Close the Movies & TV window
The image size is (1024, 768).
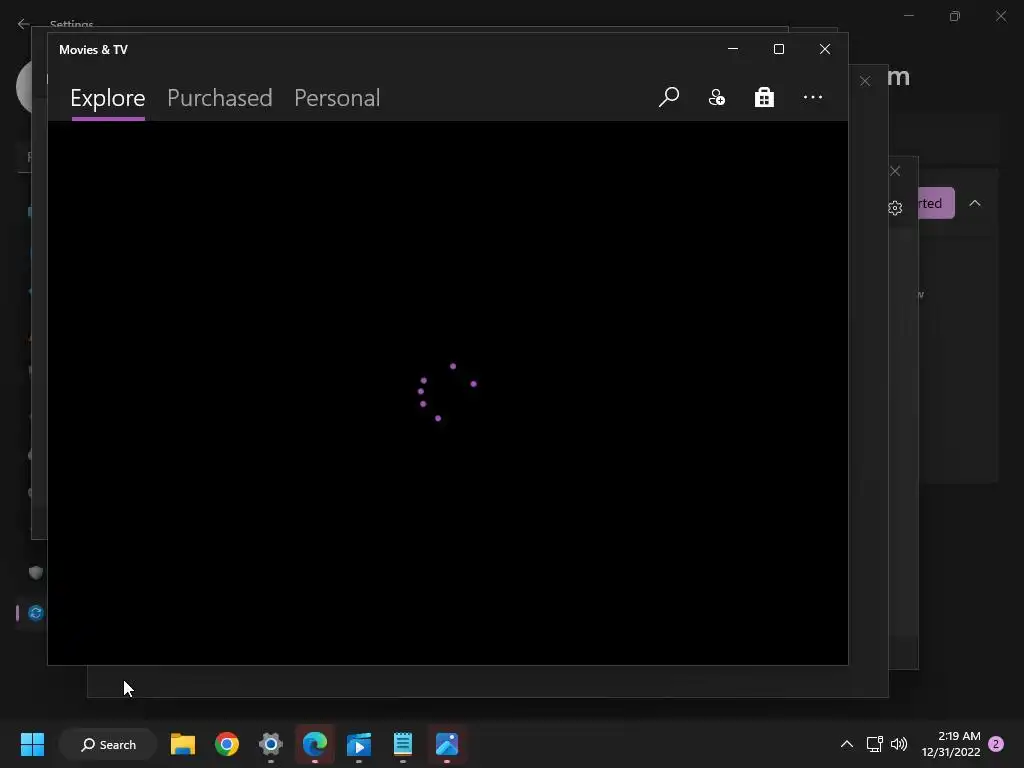coord(825,49)
